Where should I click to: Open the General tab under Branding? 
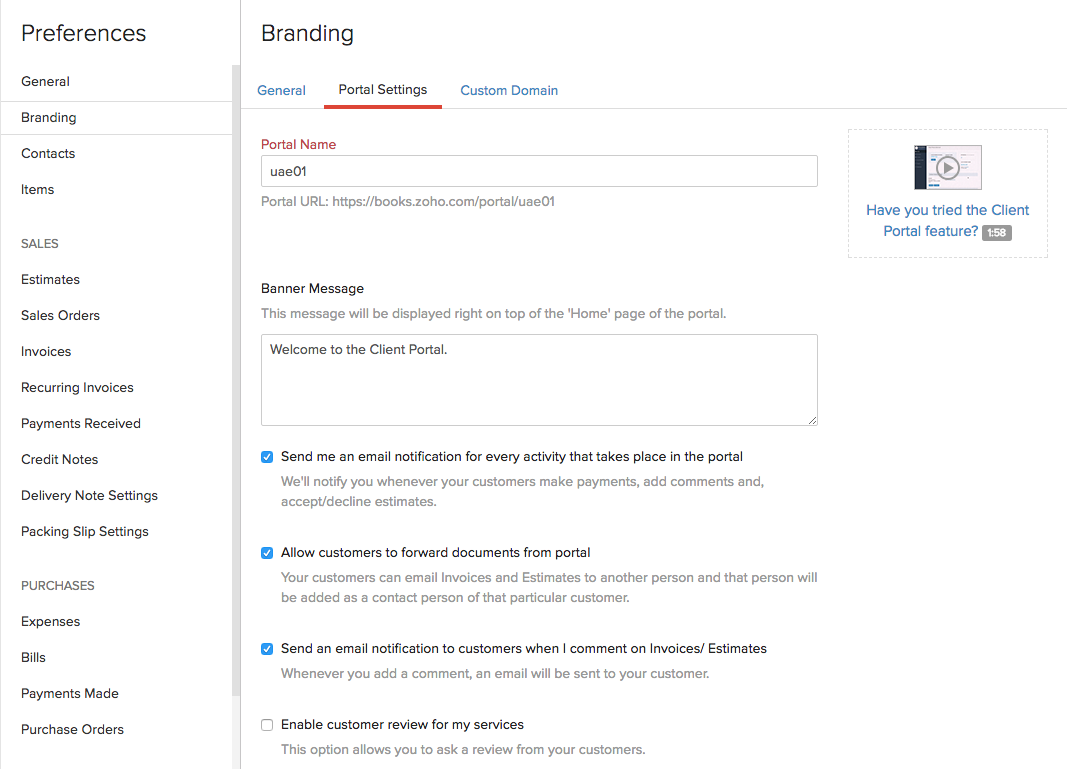pyautogui.click(x=281, y=90)
